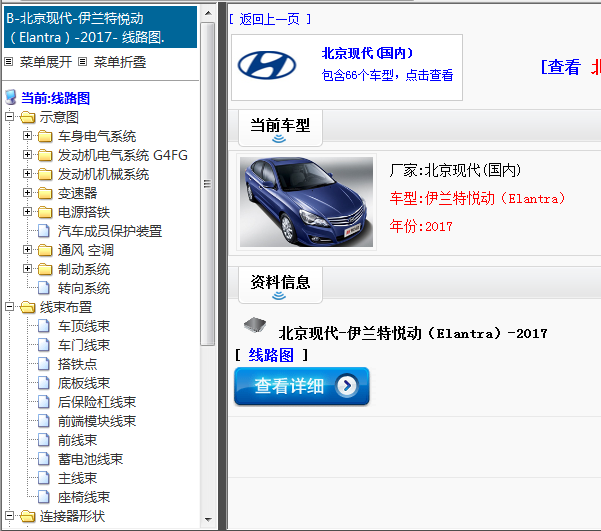Click the gray device icon beside the document title
The height and width of the screenshot is (531, 601).
[x=255, y=325]
